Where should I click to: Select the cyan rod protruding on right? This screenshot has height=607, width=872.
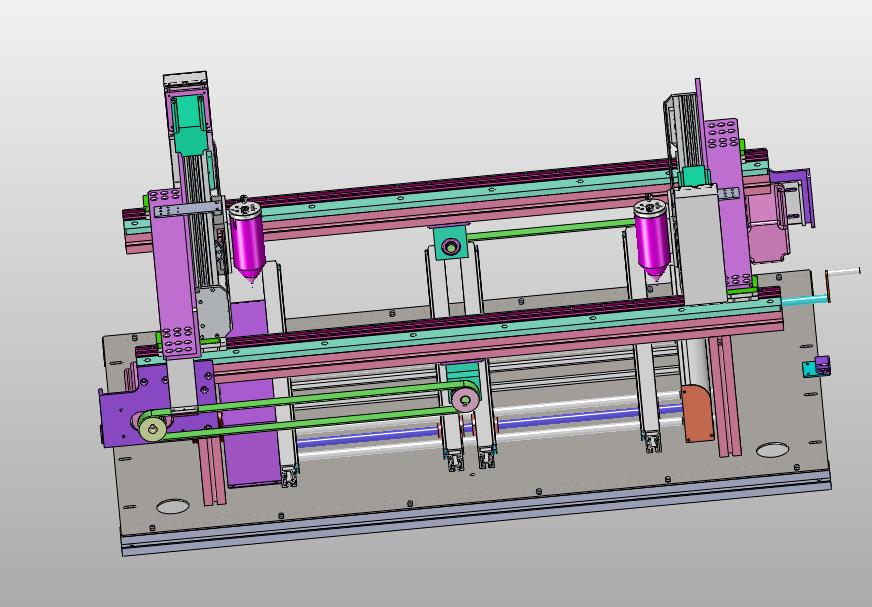coord(803,300)
